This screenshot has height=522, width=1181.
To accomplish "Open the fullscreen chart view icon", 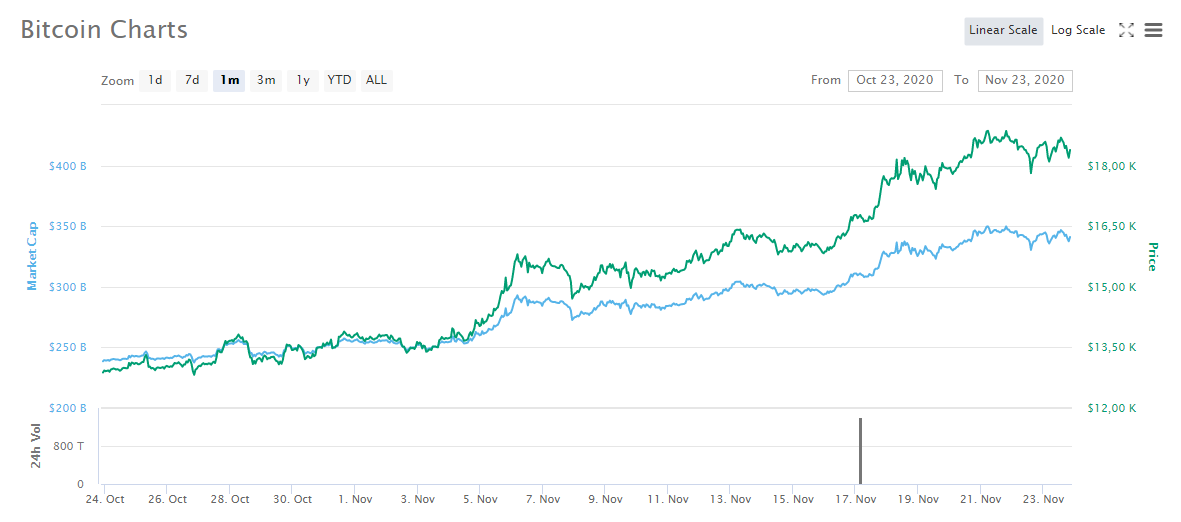I will pyautogui.click(x=1126, y=30).
